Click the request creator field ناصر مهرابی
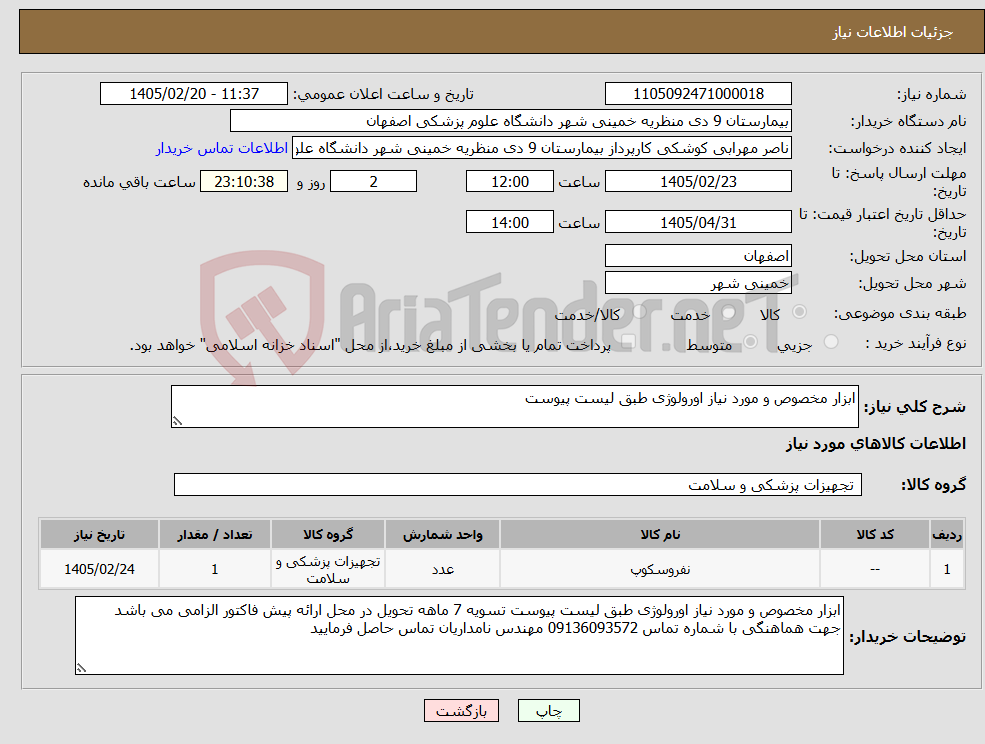This screenshot has height=744, width=985. 541,148
